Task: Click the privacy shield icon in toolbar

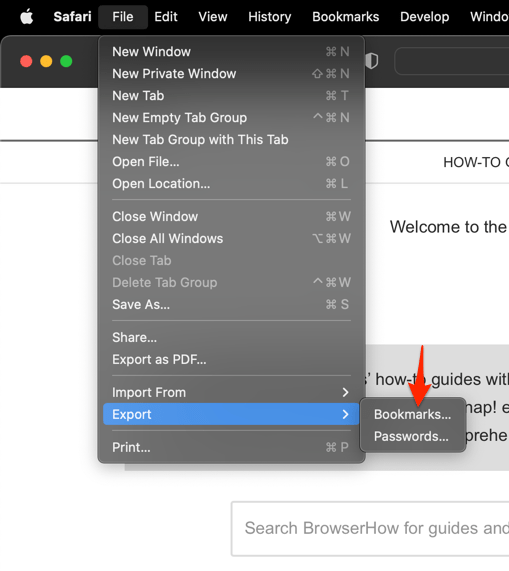Action: pos(372,61)
